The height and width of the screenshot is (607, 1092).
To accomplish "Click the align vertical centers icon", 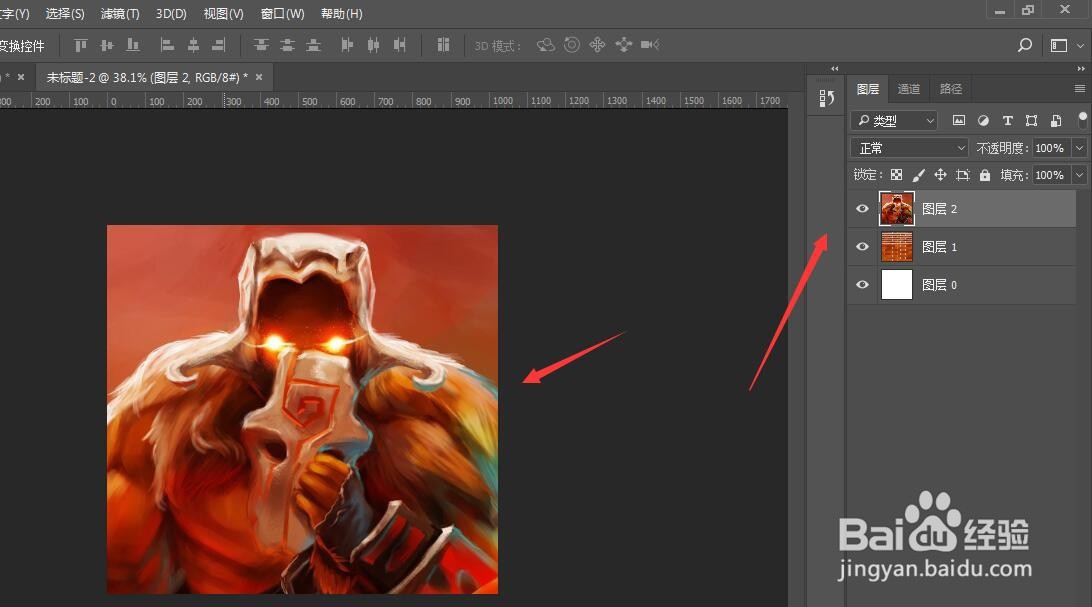I will pos(107,45).
